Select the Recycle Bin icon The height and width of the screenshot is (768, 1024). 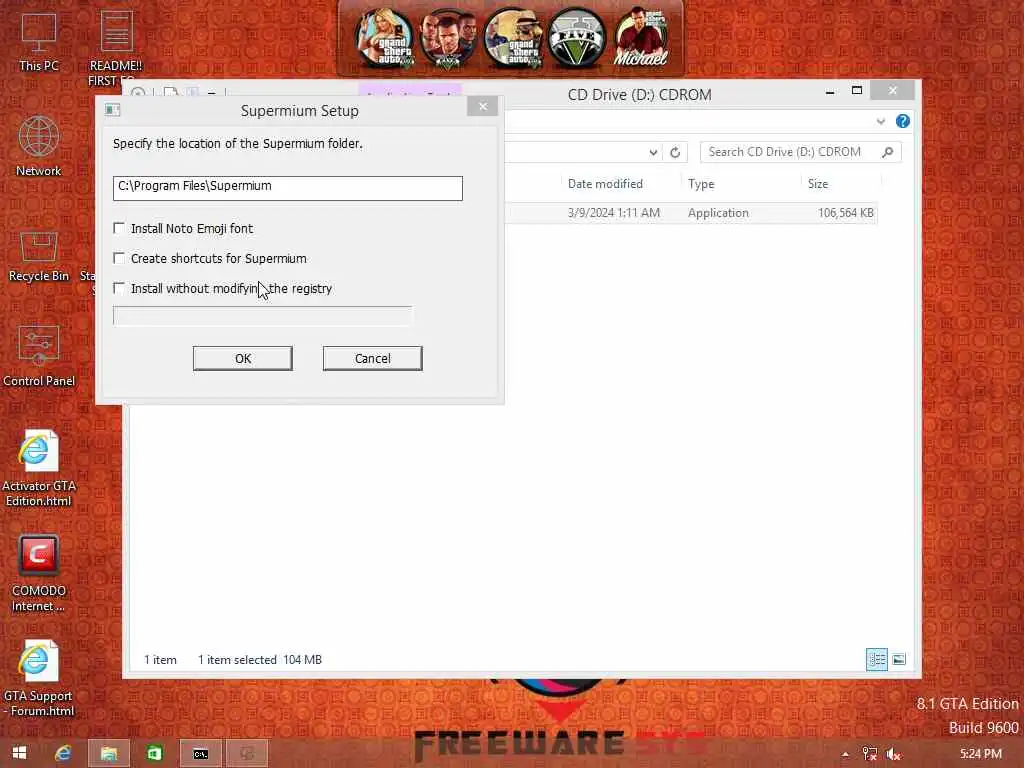pos(39,256)
